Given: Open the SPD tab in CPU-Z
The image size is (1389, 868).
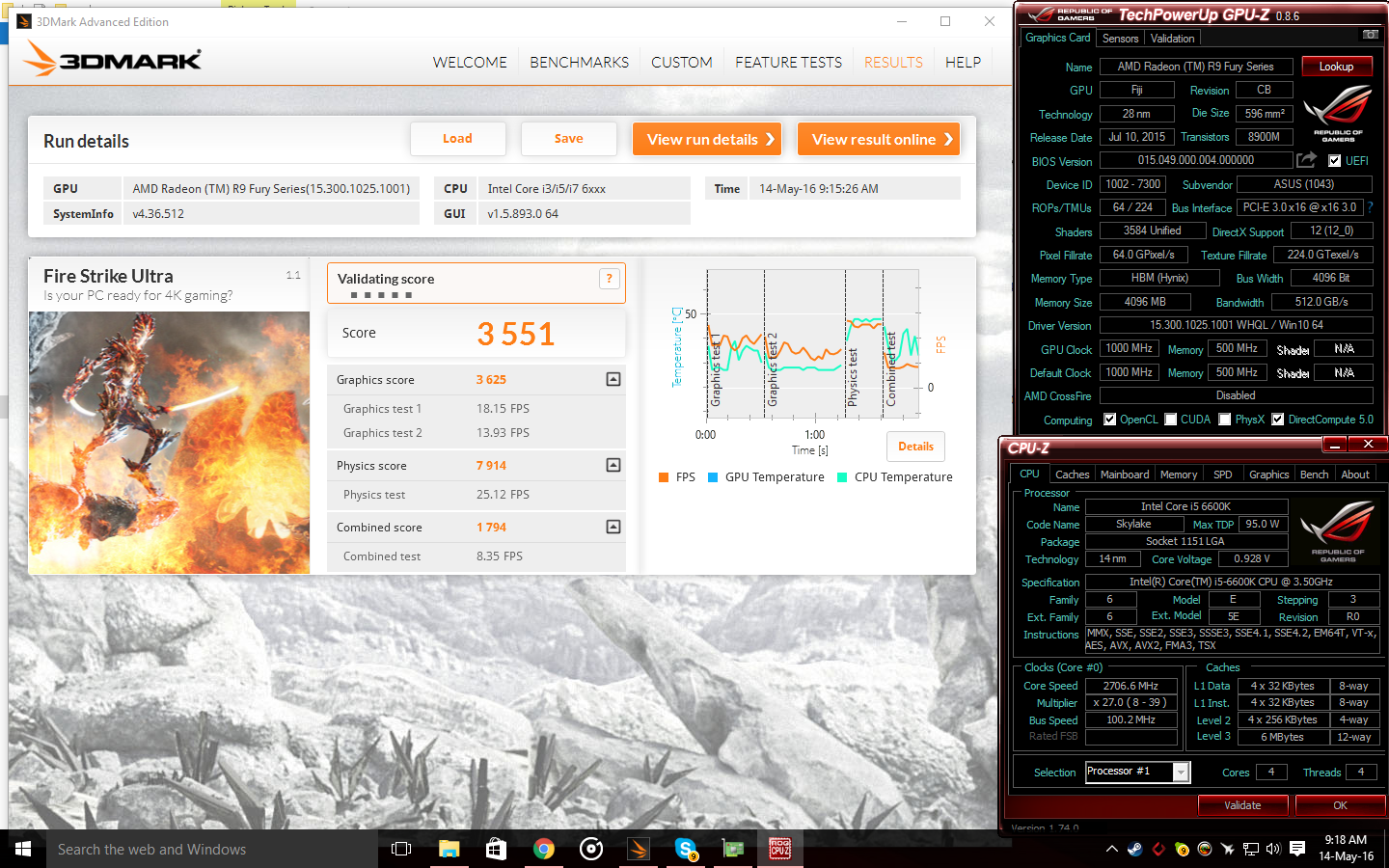Looking at the screenshot, I should point(1223,475).
